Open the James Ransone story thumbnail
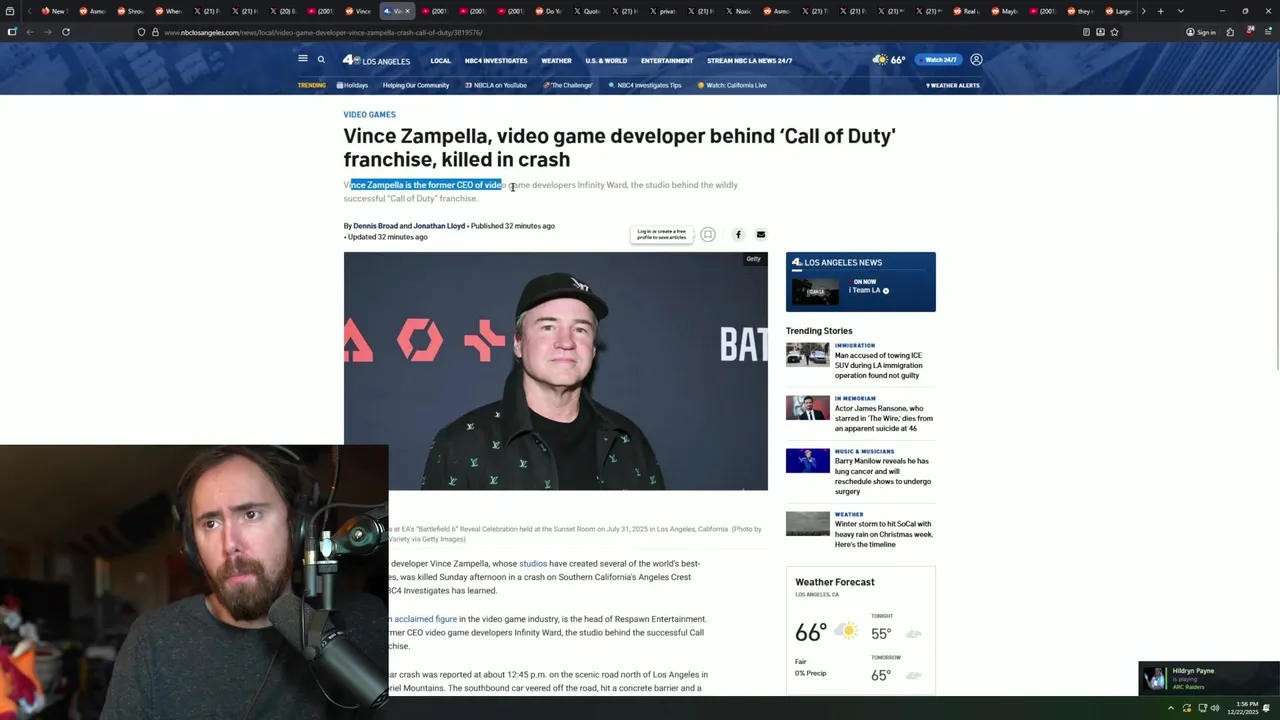The width and height of the screenshot is (1280, 720). pyautogui.click(x=808, y=408)
